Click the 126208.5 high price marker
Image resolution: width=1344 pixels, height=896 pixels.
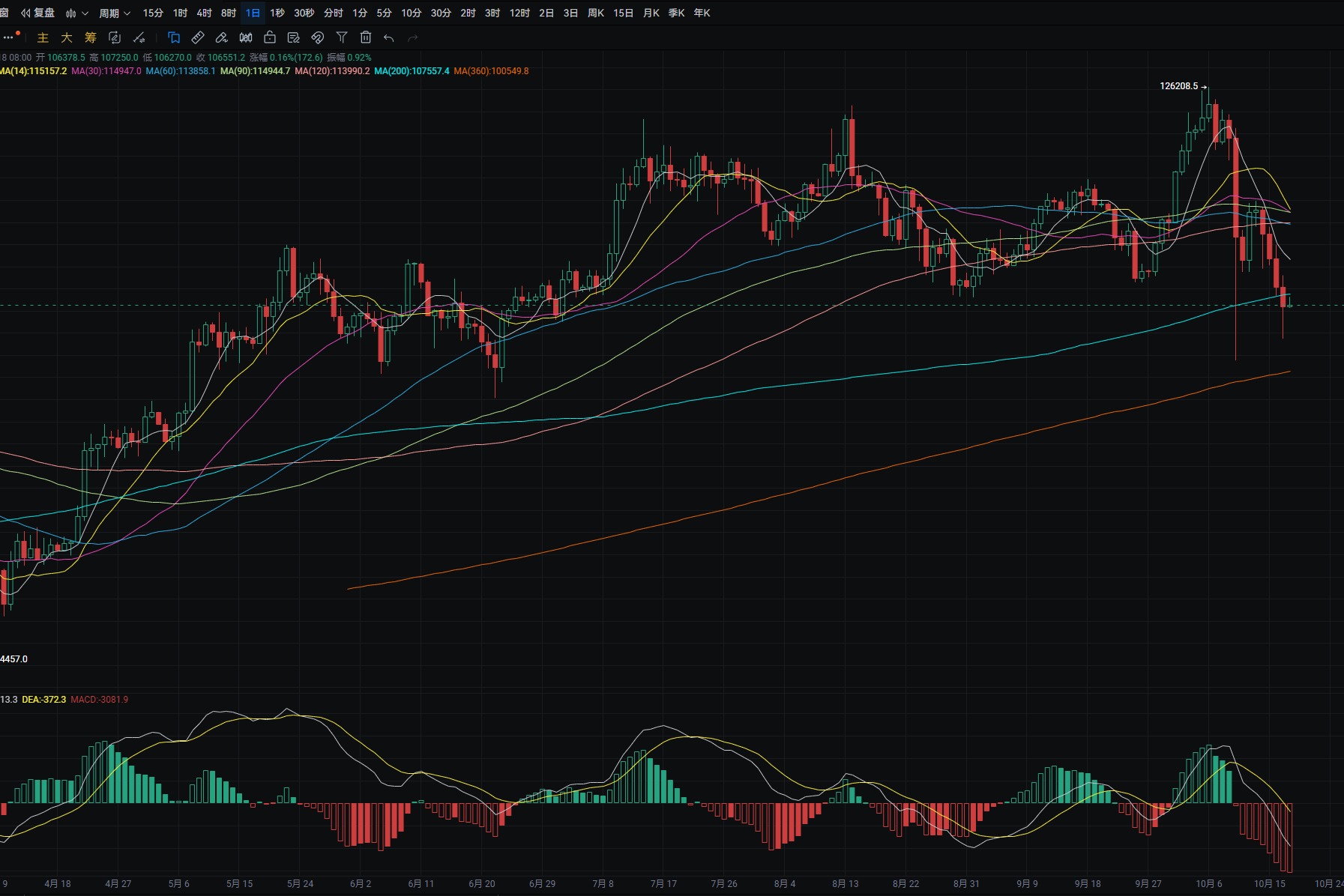(1178, 86)
